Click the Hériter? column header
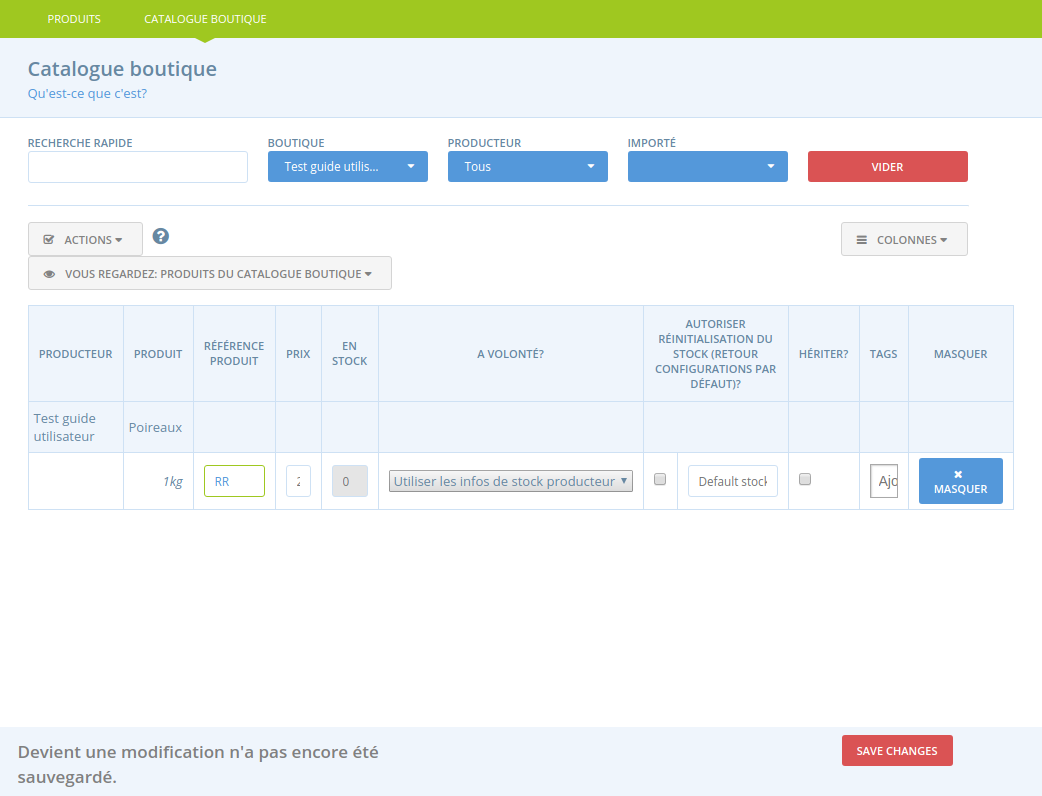 click(823, 354)
